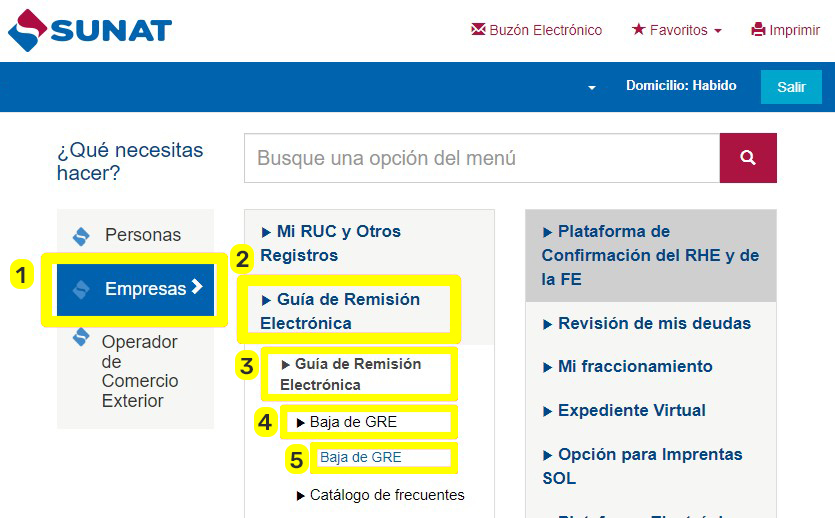Click the Operador de Comercio Exterior icon
Screen dimensions: 835x518
pyautogui.click(x=81, y=337)
